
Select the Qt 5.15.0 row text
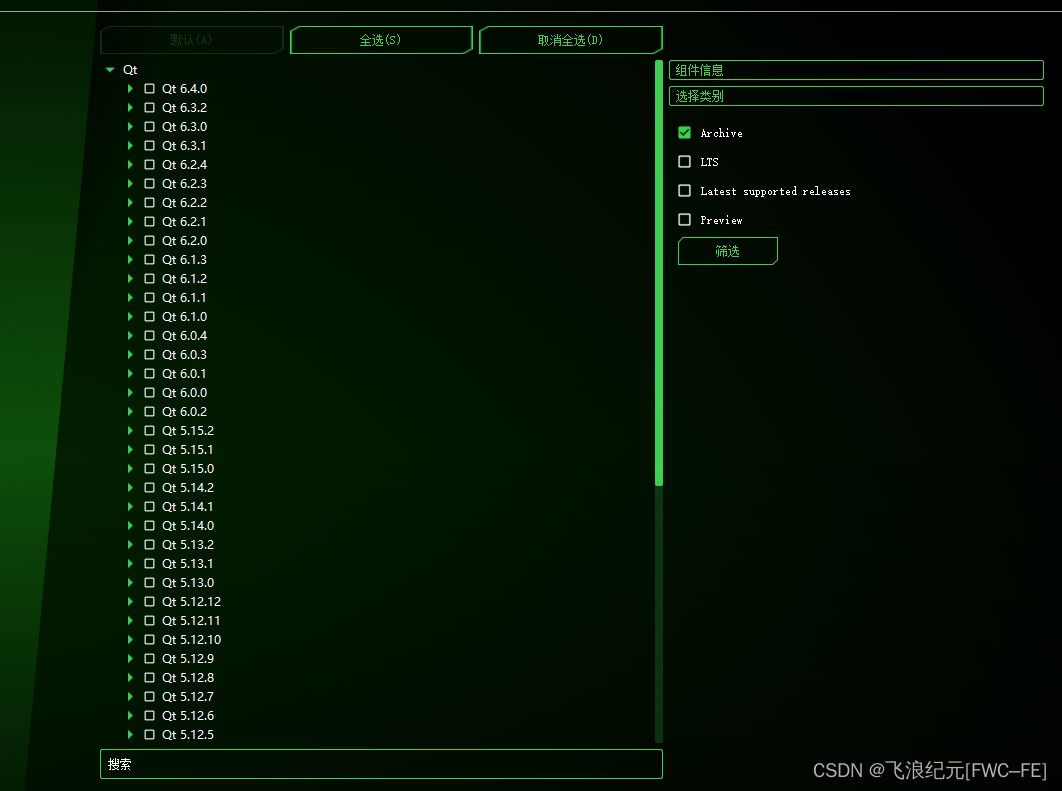point(188,469)
